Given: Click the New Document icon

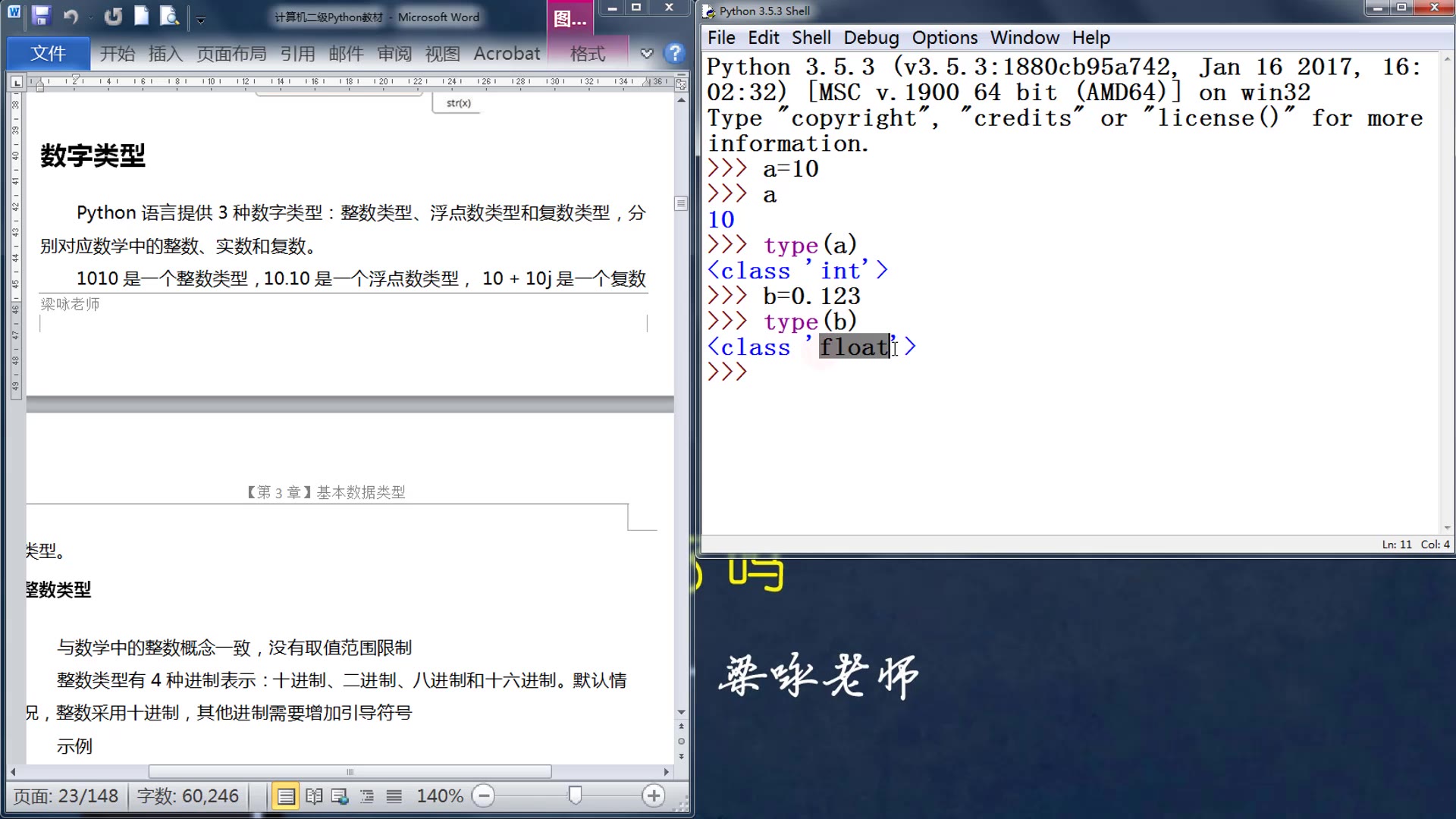Looking at the screenshot, I should coord(142,16).
